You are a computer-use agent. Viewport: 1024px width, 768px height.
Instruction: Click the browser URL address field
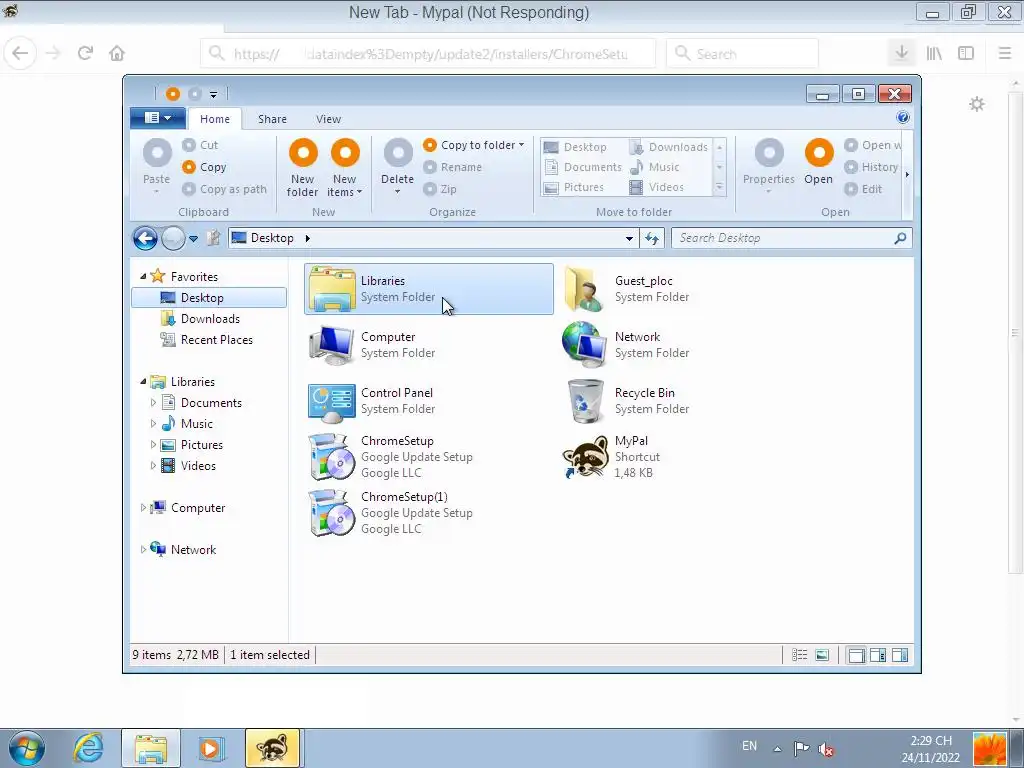click(428, 54)
